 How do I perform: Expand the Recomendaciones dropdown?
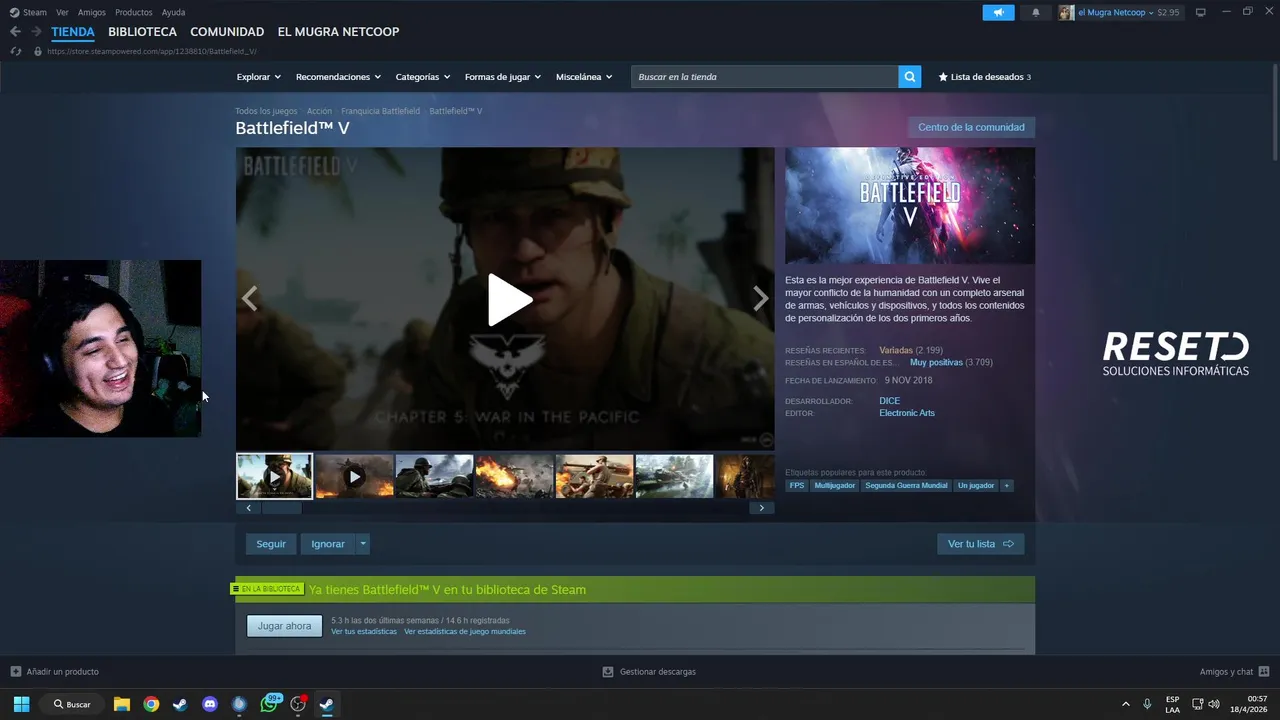338,77
